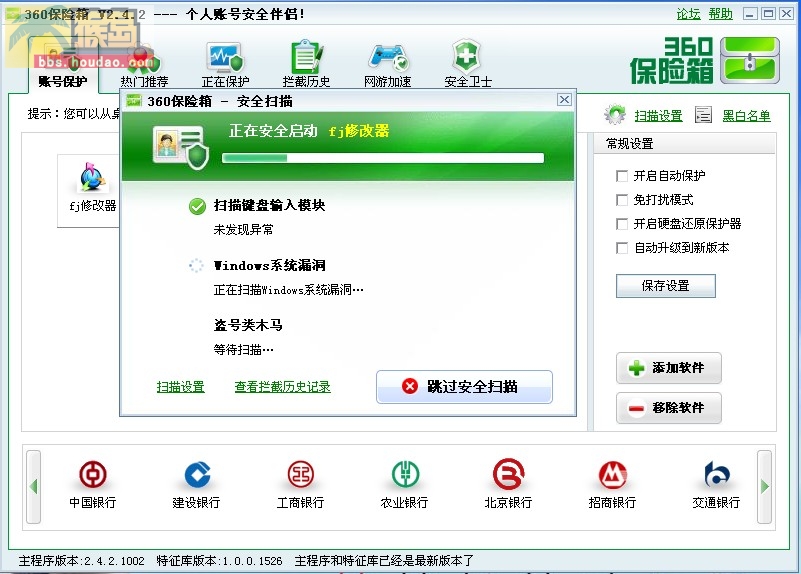
Task: Click the 北京银行 logo icon
Action: point(508,474)
